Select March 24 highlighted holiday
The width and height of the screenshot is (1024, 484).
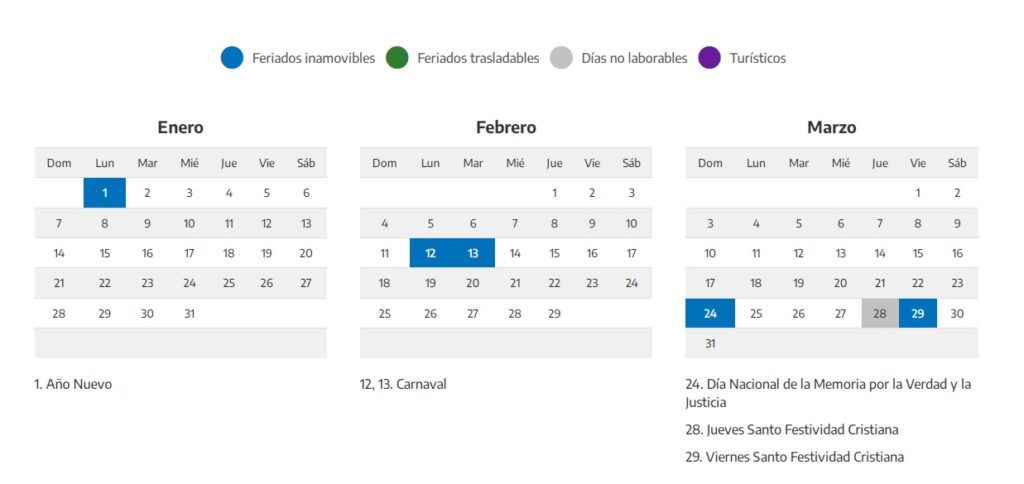pos(710,313)
